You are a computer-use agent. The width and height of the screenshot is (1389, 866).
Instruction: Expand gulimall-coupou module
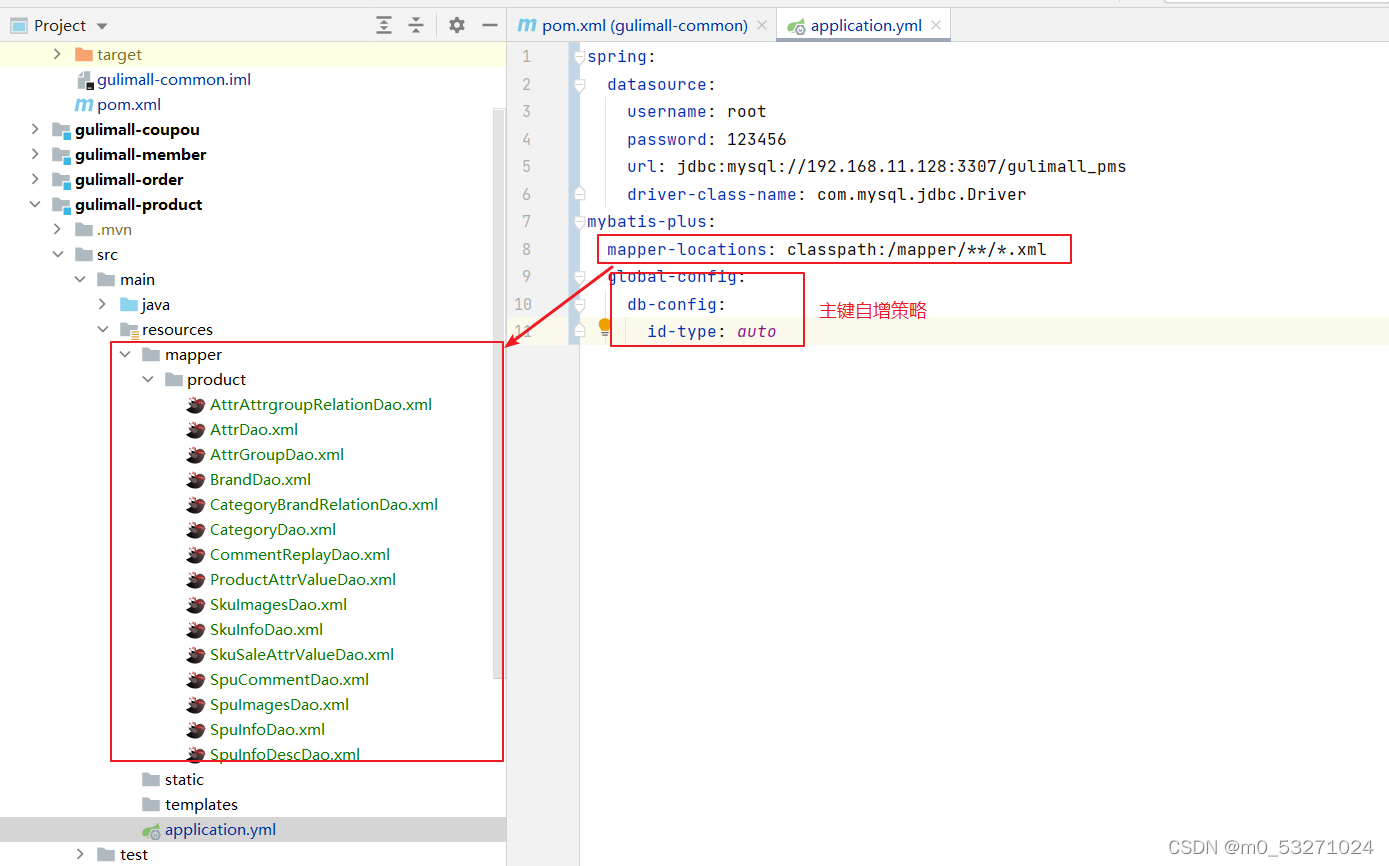[35, 129]
